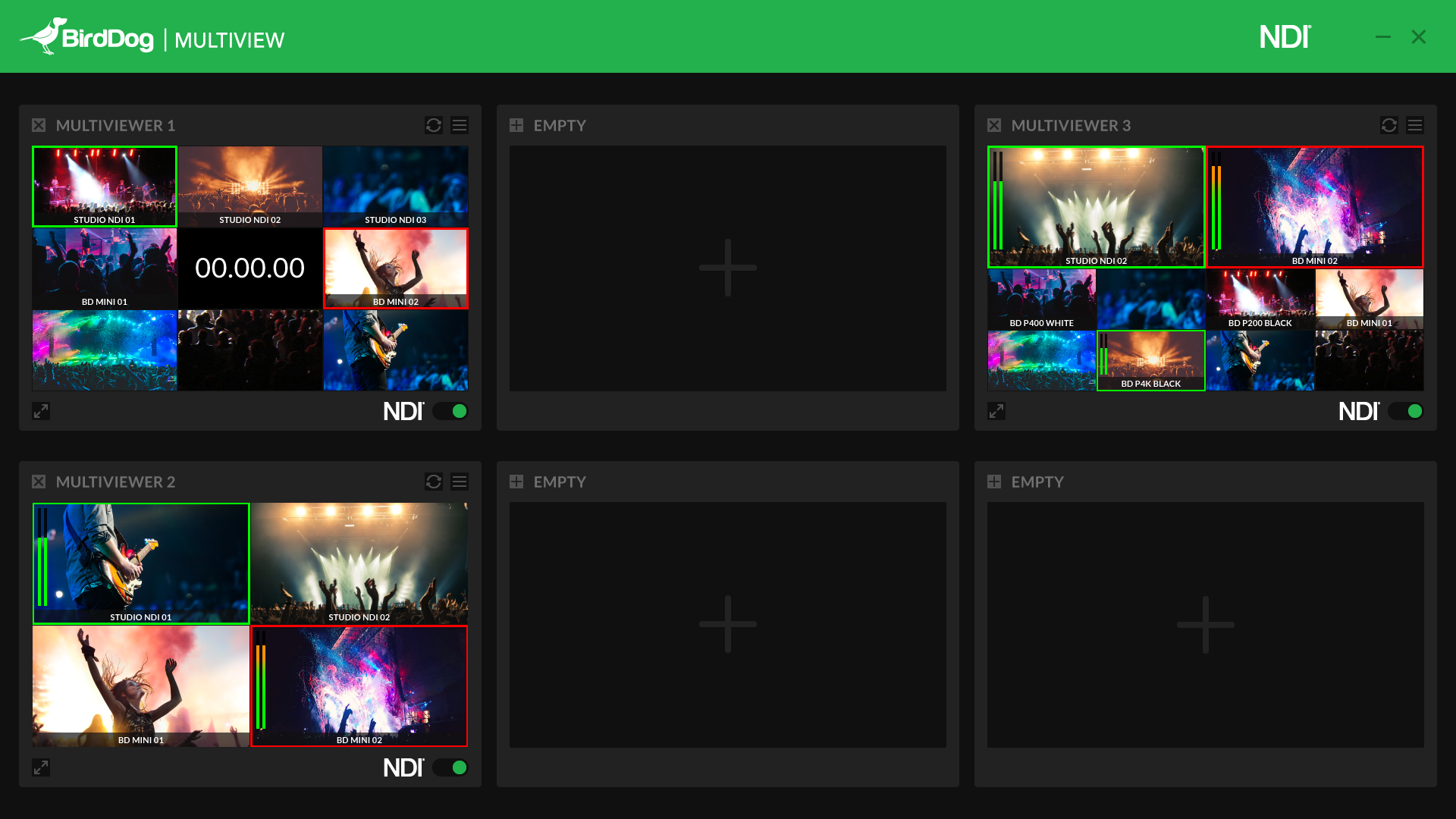The image size is (1456, 819).
Task: Click plus icon beside top-center EMPTY label
Action: [x=516, y=125]
